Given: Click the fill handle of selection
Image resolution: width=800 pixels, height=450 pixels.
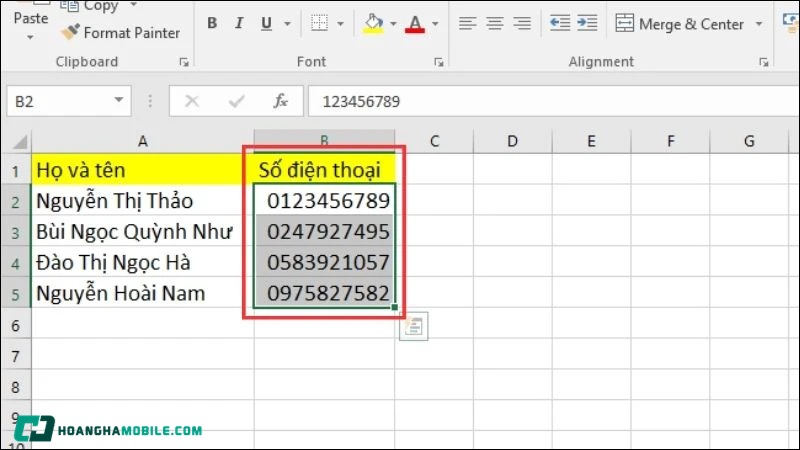Looking at the screenshot, I should [394, 307].
